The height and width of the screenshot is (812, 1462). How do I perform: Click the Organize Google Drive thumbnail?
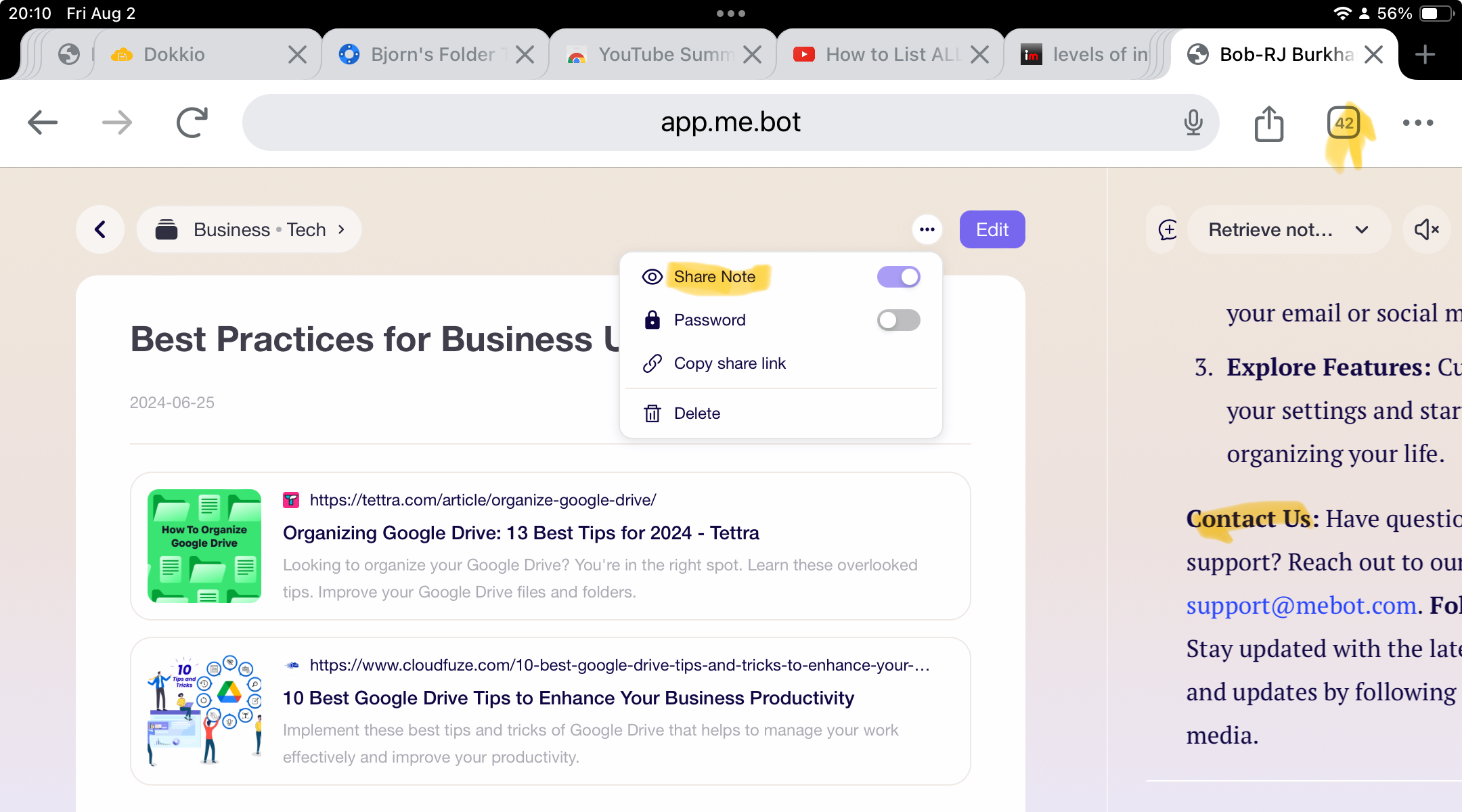[204, 546]
